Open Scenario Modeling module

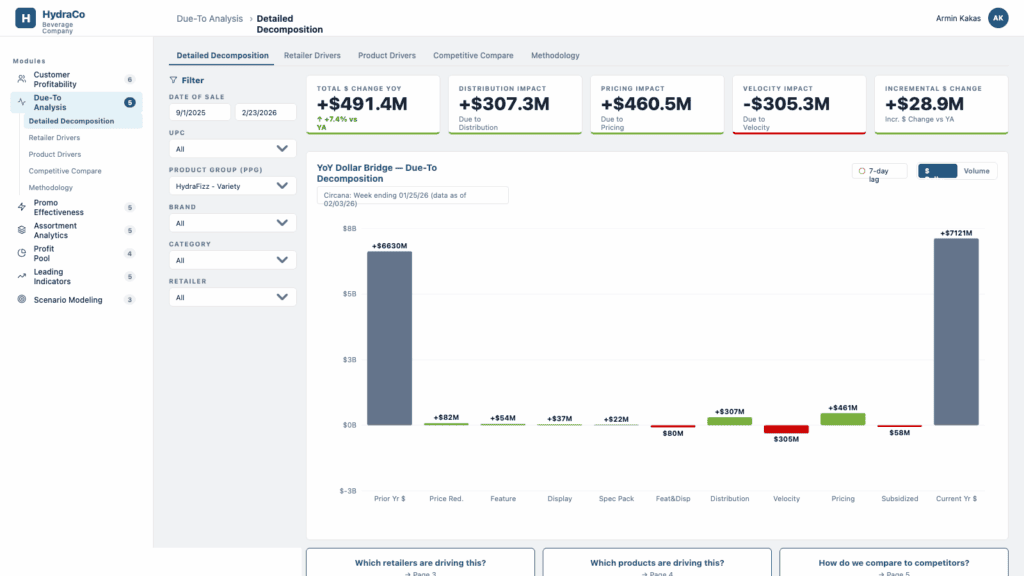coord(76,300)
